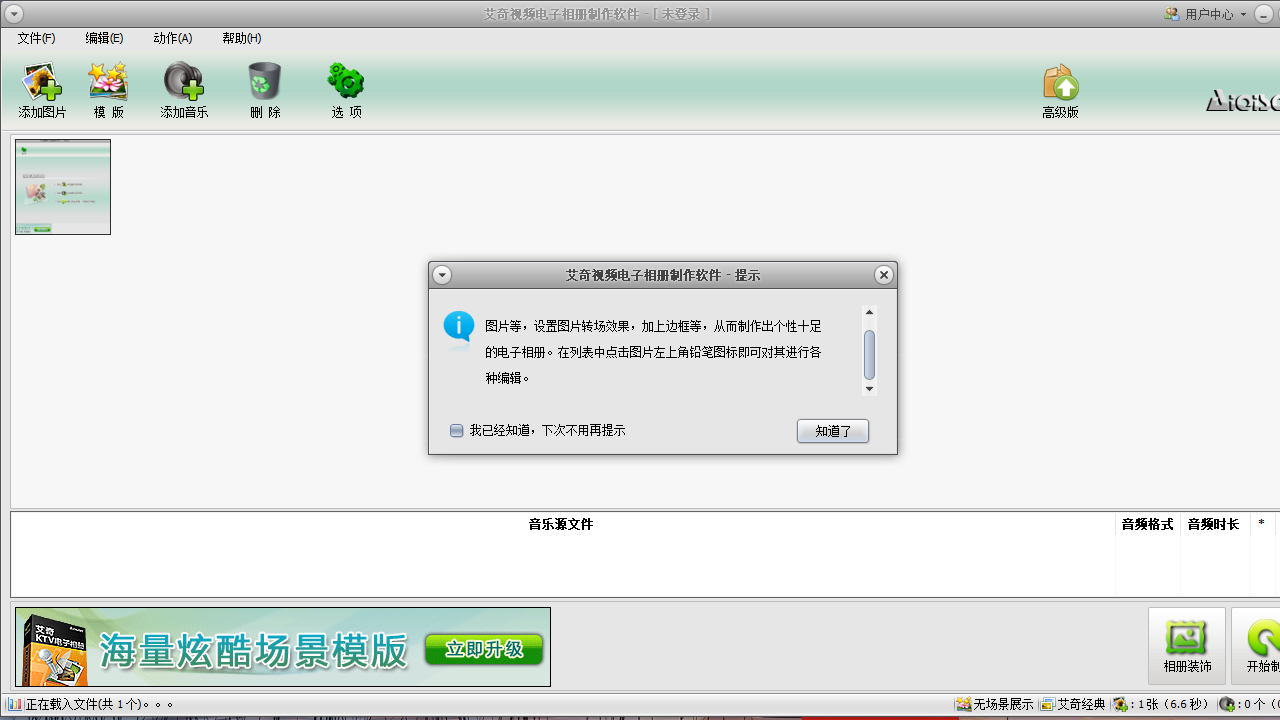Open the 动作(A) menu
Screen dimensions: 1280x720
point(171,38)
